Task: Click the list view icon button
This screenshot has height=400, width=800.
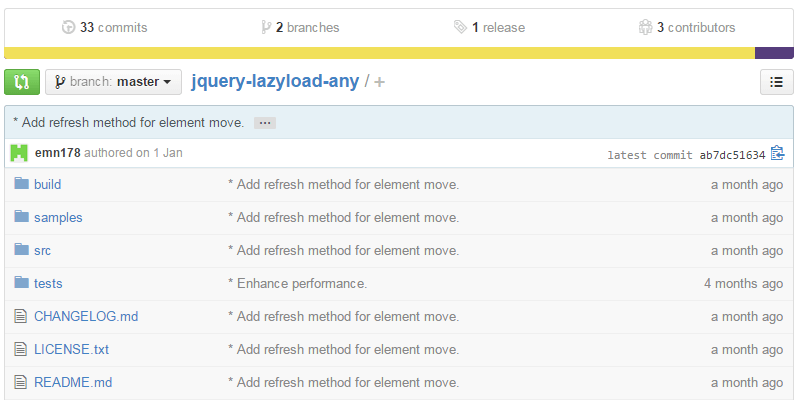Action: 777,82
